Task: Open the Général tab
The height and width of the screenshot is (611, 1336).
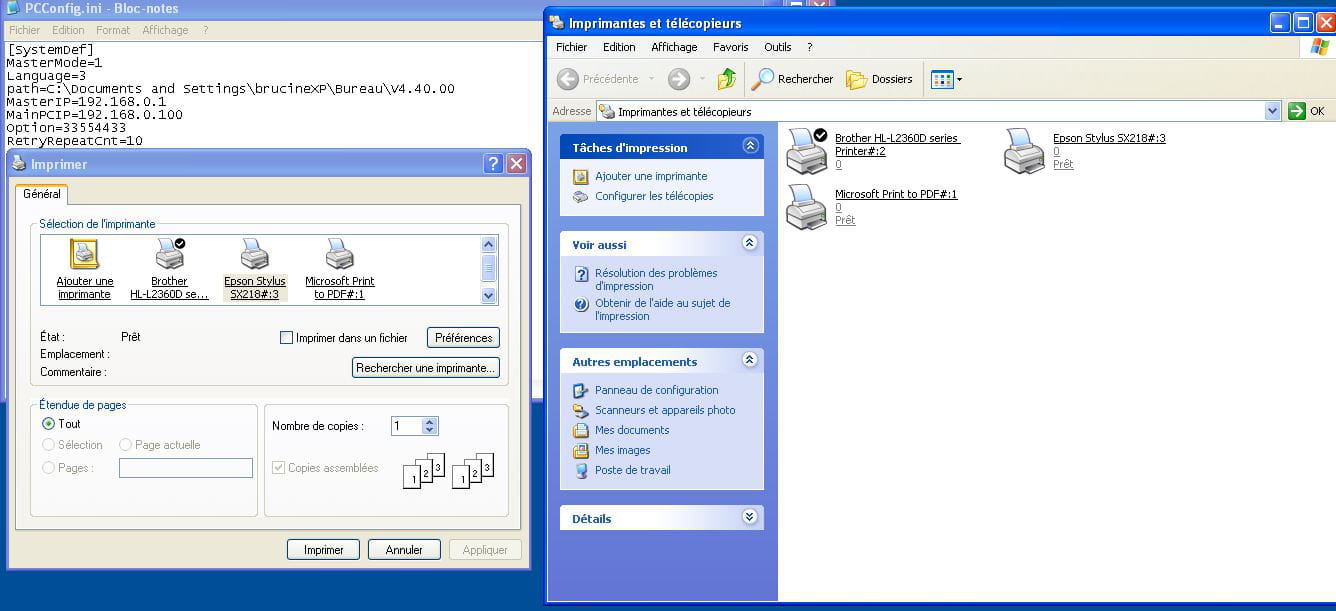Action: [x=41, y=194]
